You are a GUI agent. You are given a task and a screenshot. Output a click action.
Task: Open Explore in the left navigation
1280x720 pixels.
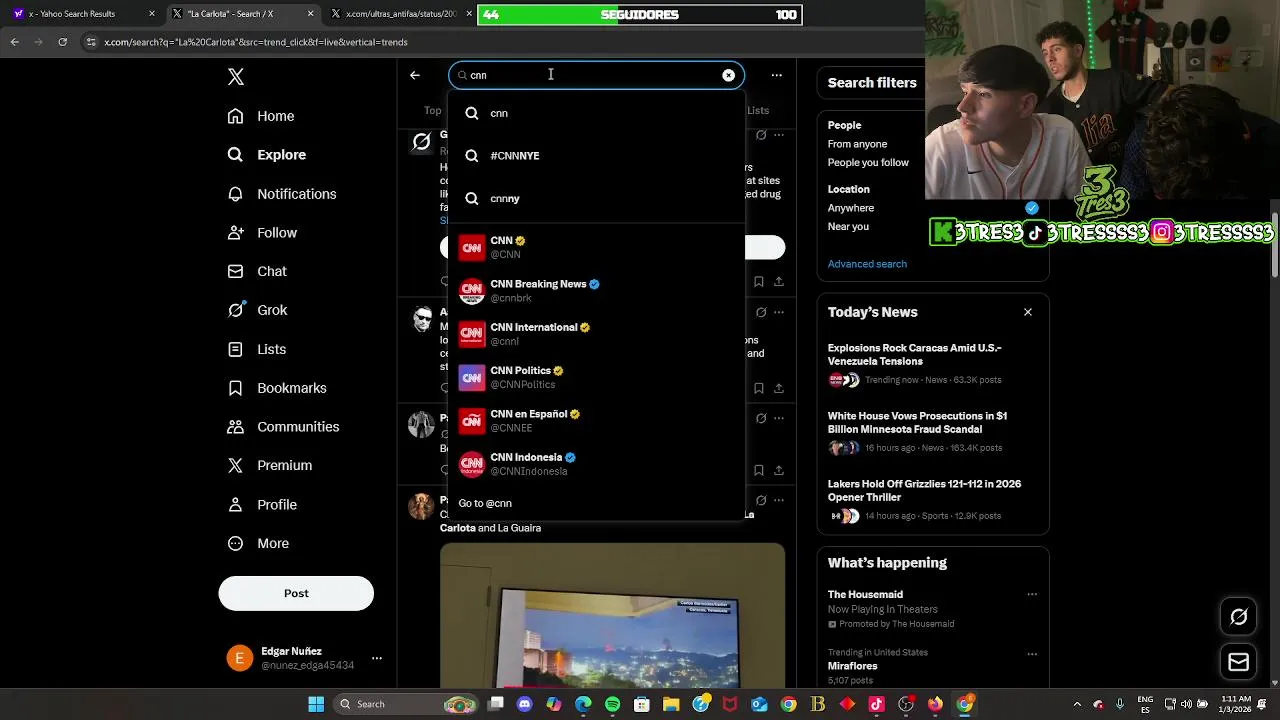coord(266,155)
